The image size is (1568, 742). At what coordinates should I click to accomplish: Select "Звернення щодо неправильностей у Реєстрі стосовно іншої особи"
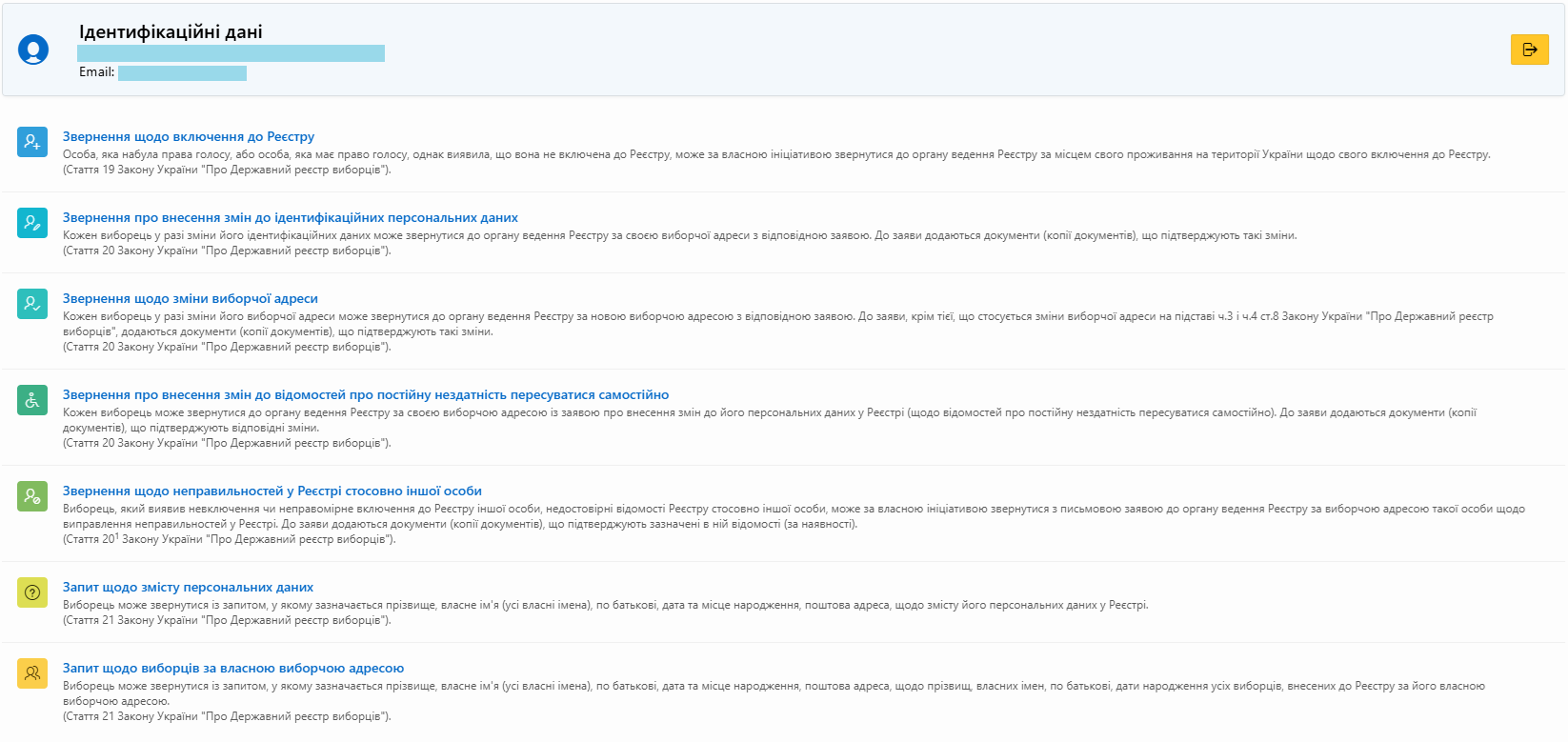(x=272, y=491)
